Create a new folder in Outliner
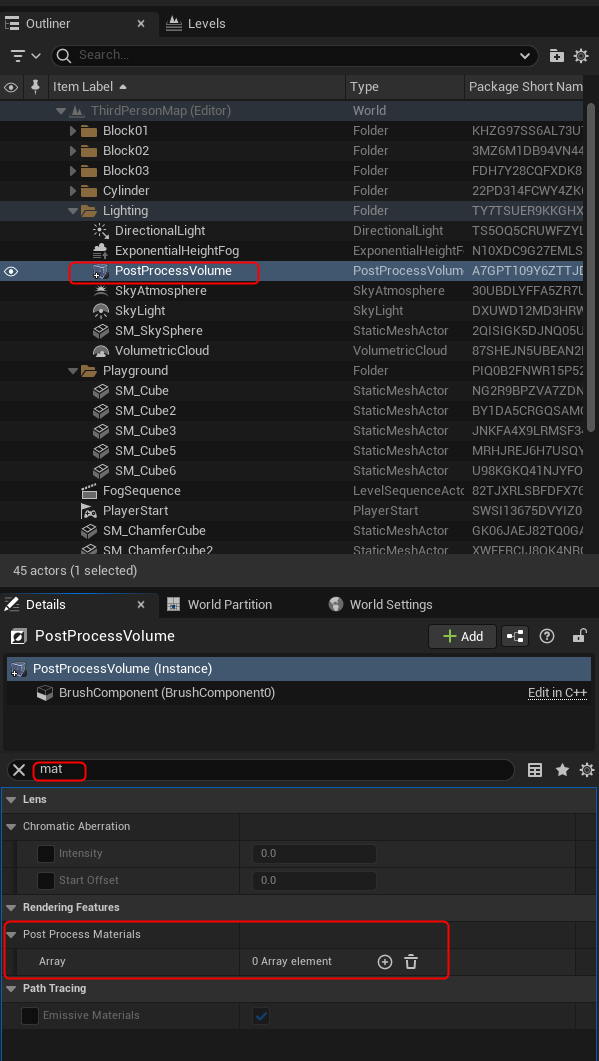The width and height of the screenshot is (599, 1061). 556,56
